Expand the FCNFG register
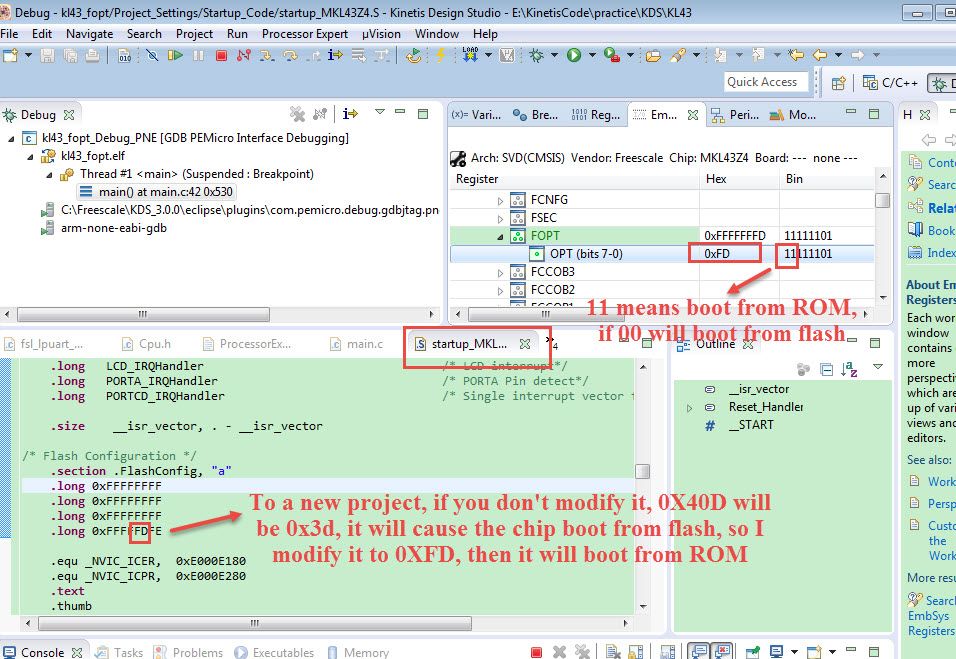956x659 pixels. coord(500,201)
